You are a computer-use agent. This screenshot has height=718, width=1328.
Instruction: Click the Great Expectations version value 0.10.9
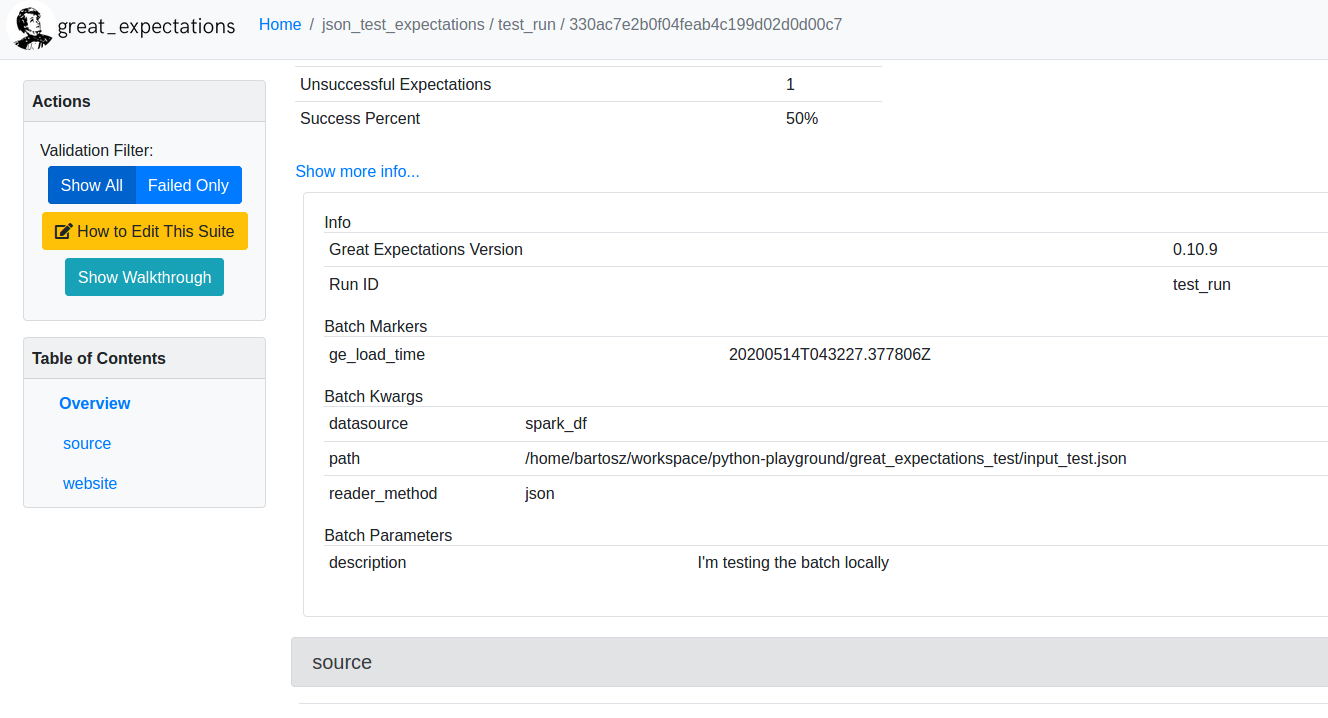coord(1195,249)
